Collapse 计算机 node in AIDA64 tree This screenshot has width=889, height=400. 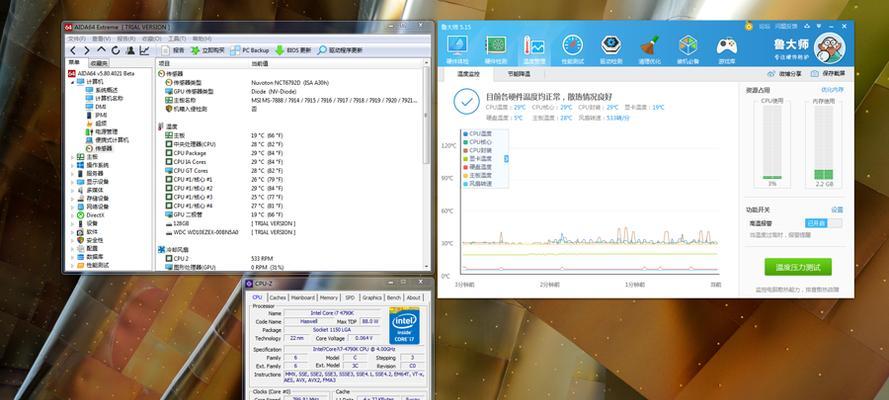(x=73, y=82)
